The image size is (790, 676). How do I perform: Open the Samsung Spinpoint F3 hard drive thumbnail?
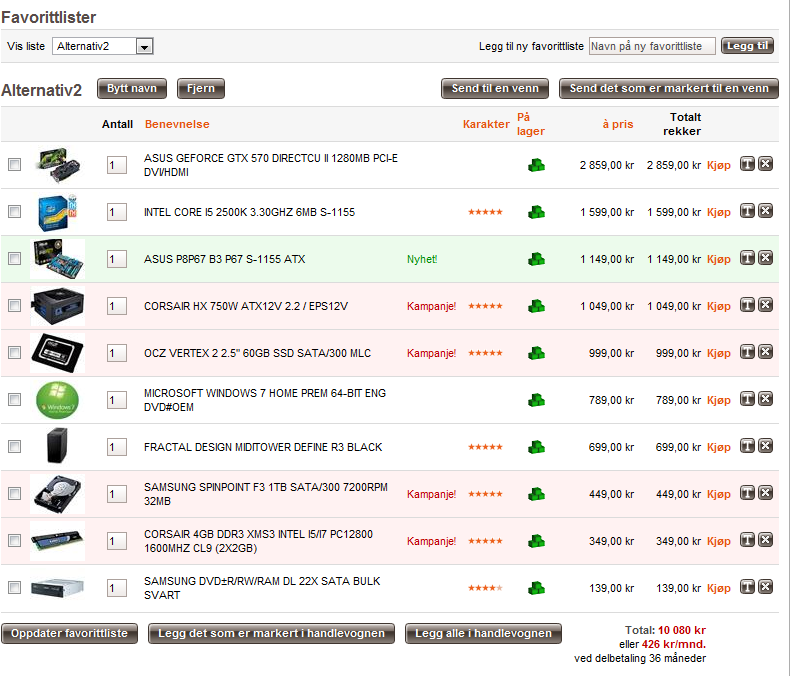57,494
